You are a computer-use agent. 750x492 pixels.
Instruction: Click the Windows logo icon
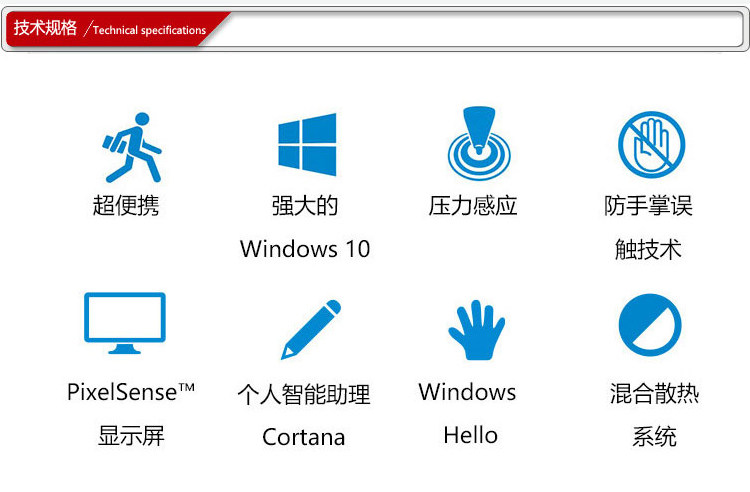[x=307, y=144]
